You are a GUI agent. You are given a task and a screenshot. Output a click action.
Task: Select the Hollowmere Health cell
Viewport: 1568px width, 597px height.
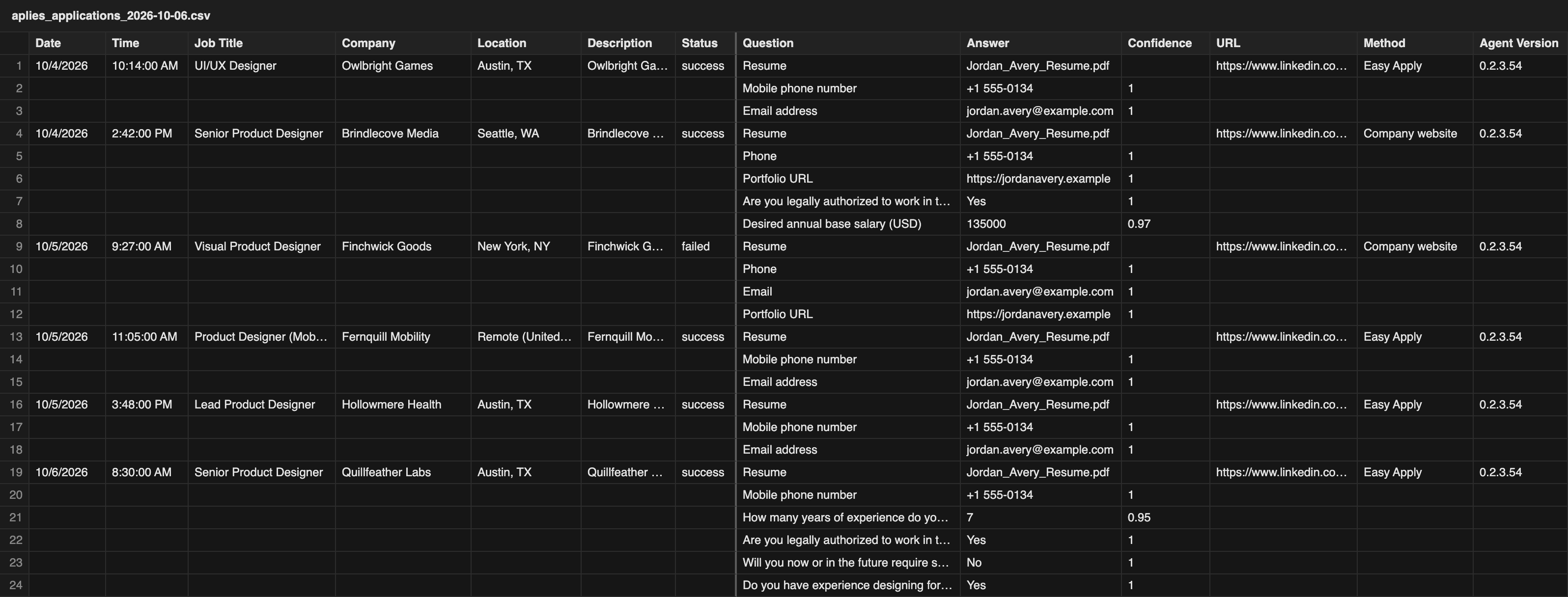tap(403, 404)
